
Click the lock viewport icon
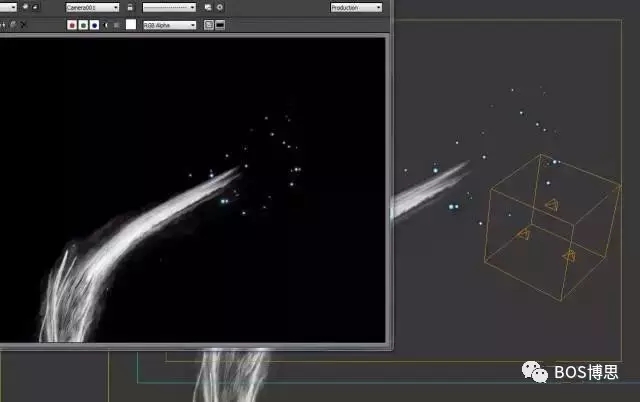click(x=130, y=7)
